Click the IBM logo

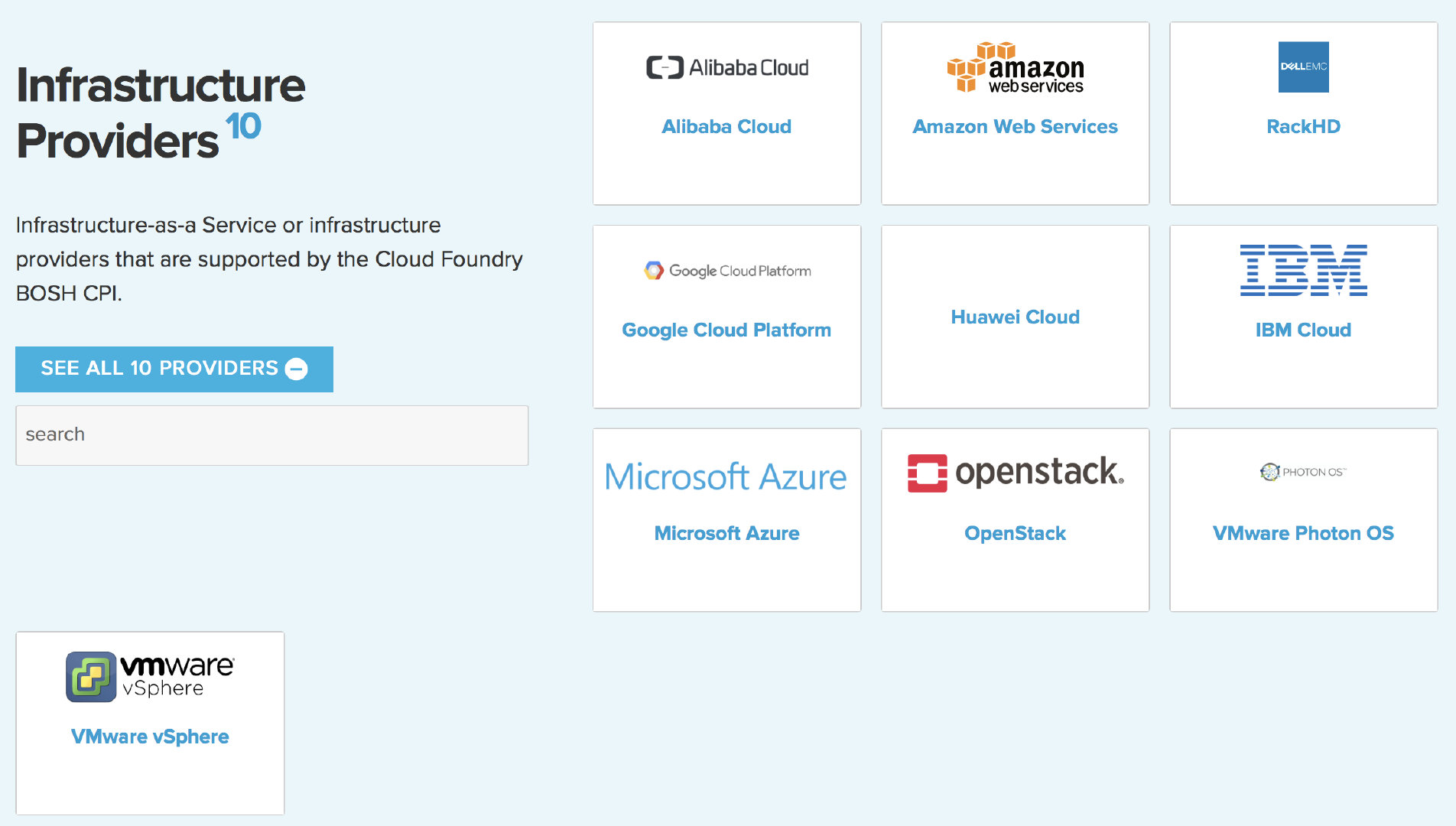(x=1303, y=271)
